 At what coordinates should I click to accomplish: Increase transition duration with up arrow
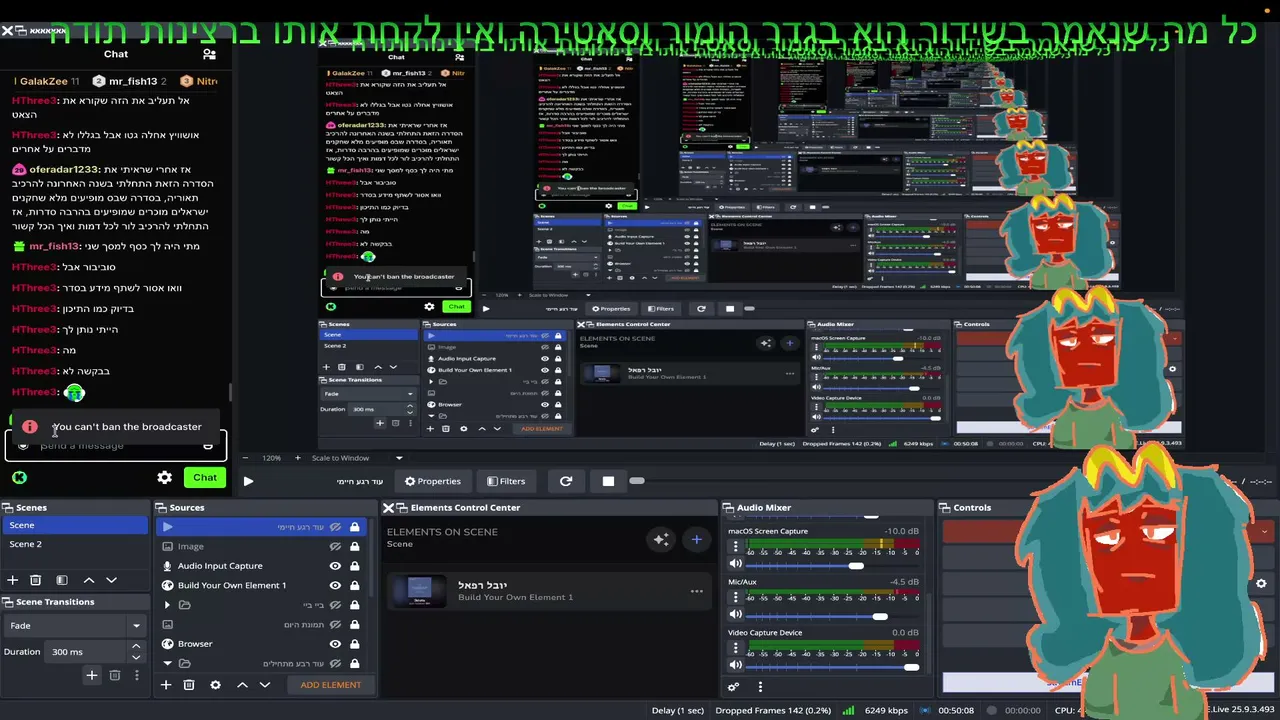pos(136,647)
